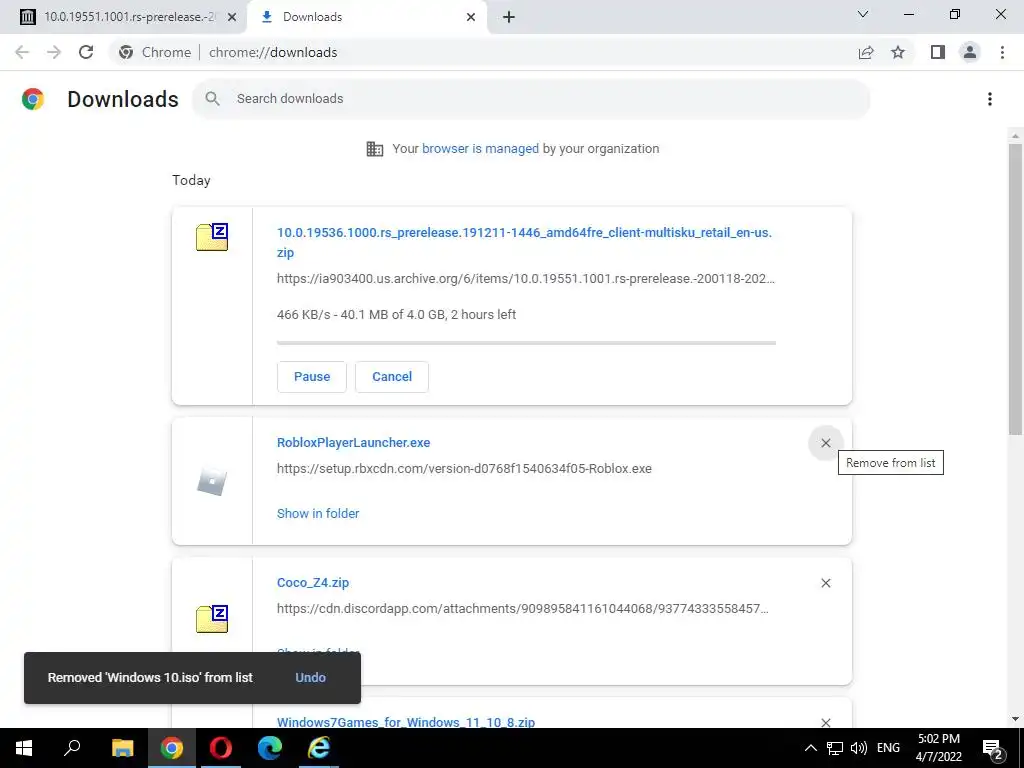
Task: Click the Chrome logo beside Downloads
Action: click(x=33, y=99)
